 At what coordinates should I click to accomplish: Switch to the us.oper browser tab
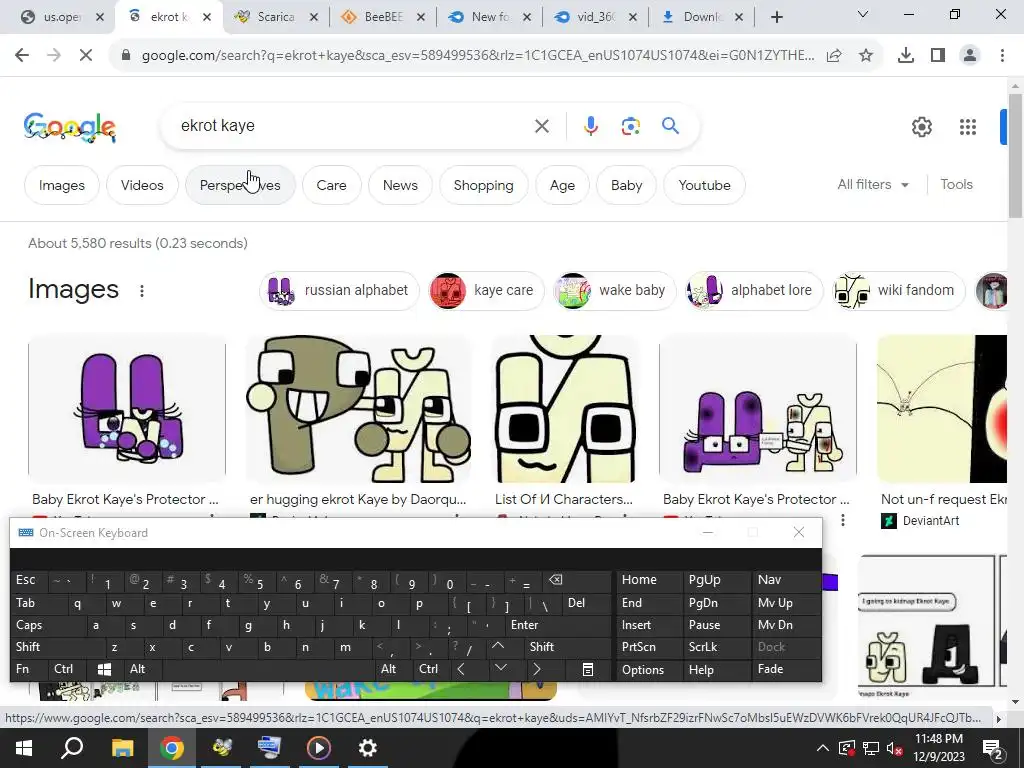tap(62, 17)
